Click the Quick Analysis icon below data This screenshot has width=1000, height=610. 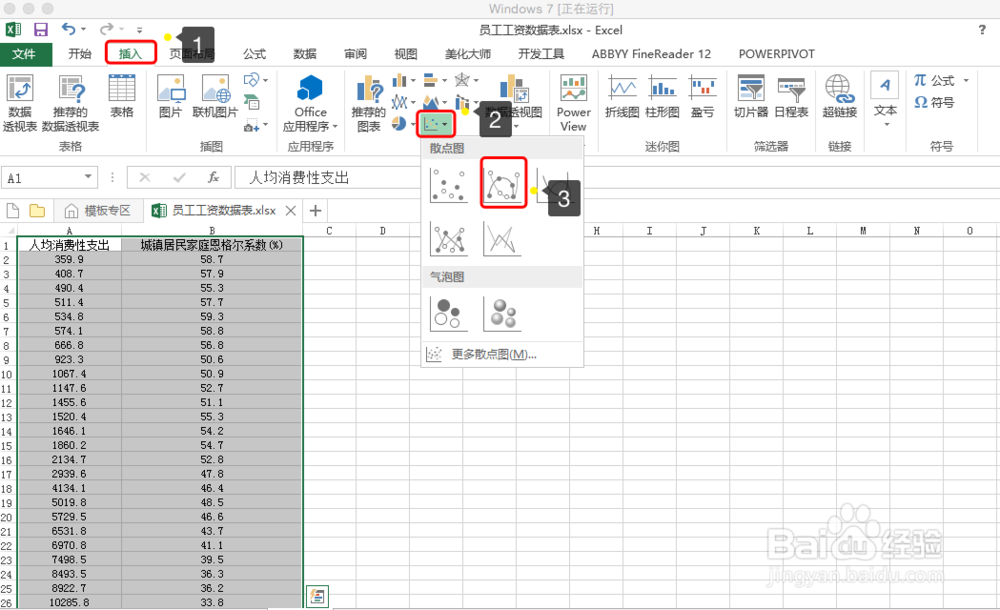317,596
